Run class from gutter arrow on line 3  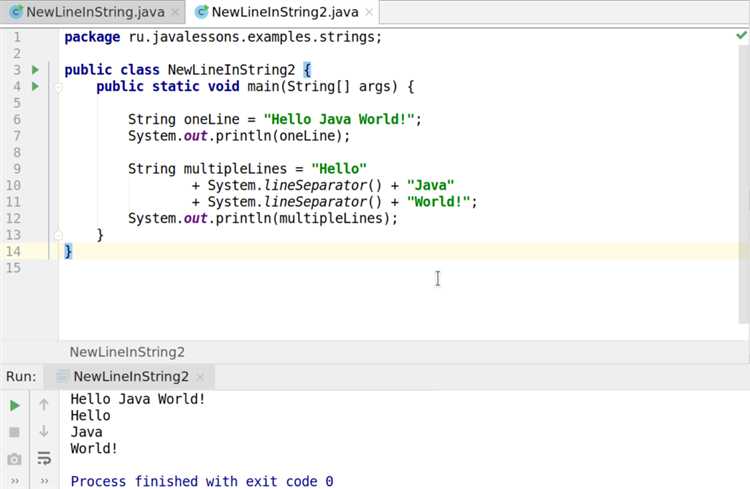click(x=35, y=70)
